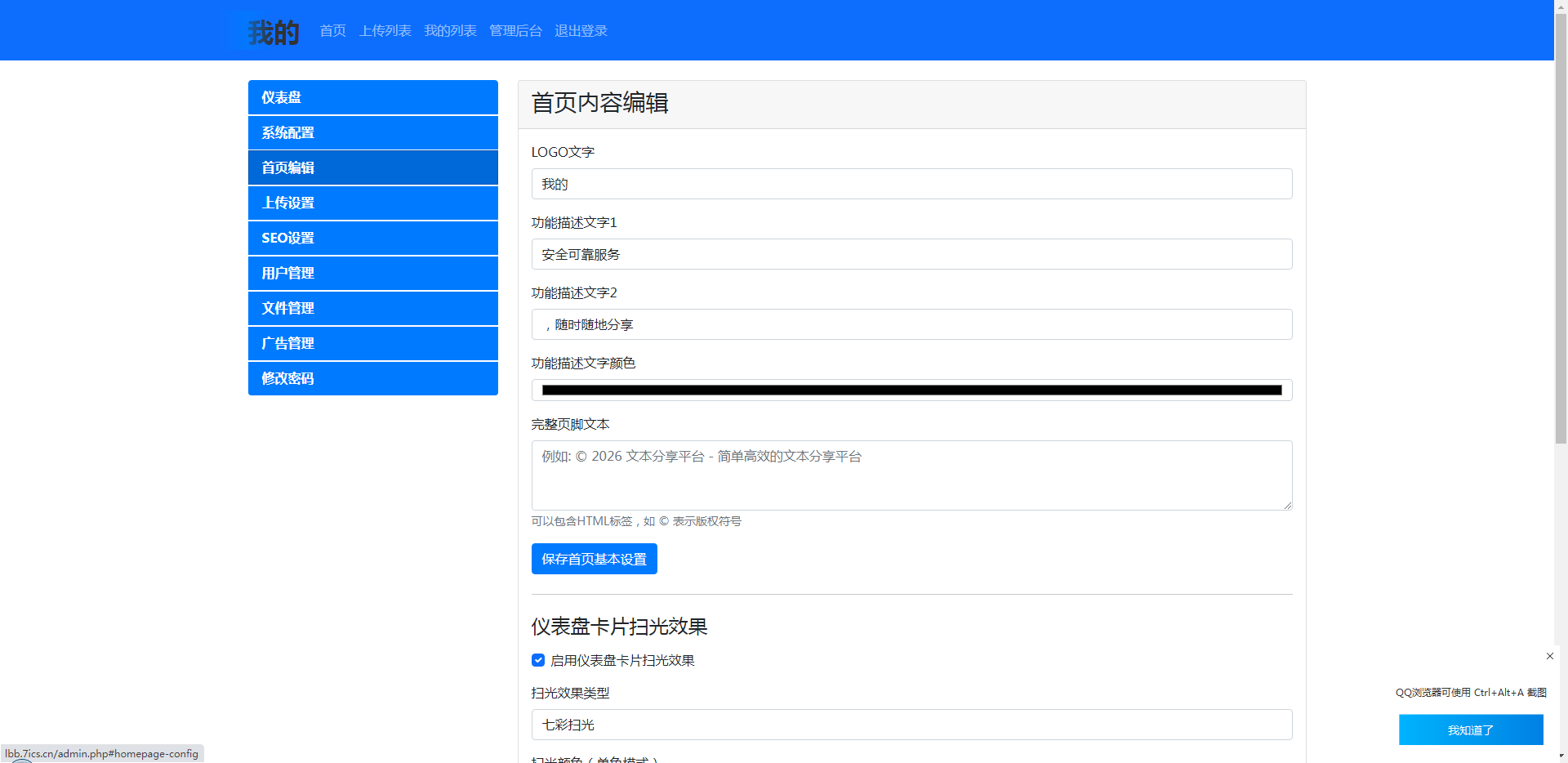The width and height of the screenshot is (1568, 763).
Task: Click the 功能描述文字1 input field
Action: pyautogui.click(x=911, y=254)
